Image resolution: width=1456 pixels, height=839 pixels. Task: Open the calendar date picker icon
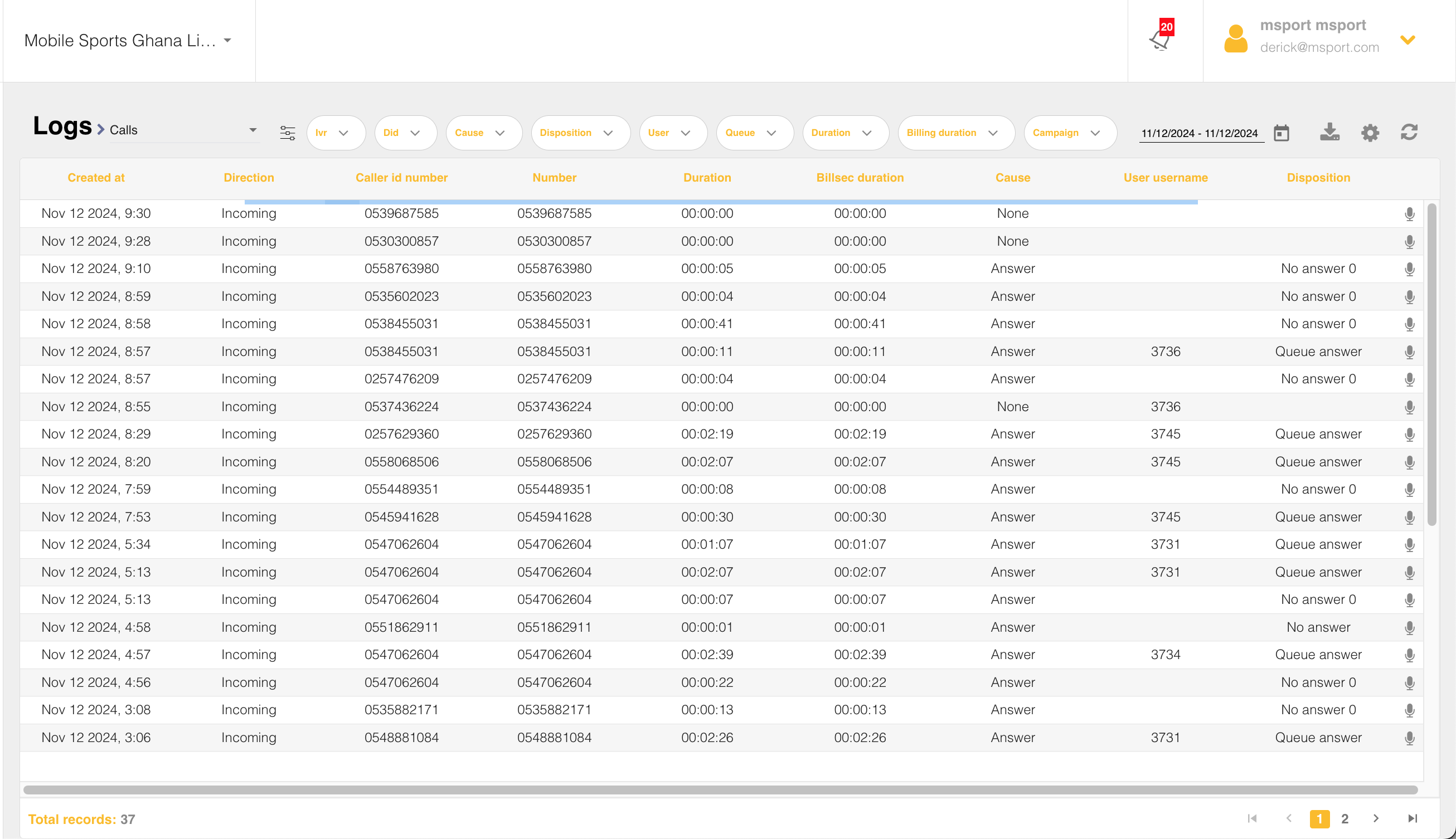point(1282,133)
